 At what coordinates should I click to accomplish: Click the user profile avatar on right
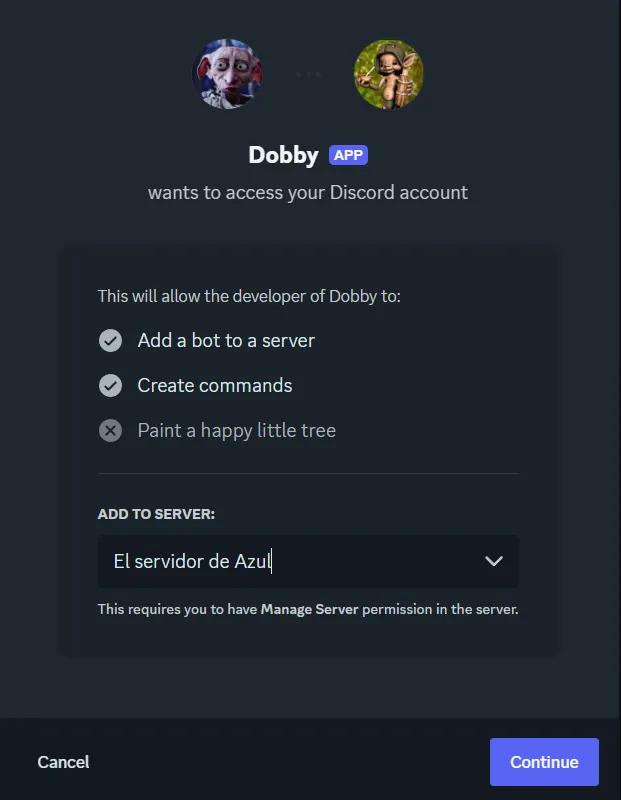(388, 74)
